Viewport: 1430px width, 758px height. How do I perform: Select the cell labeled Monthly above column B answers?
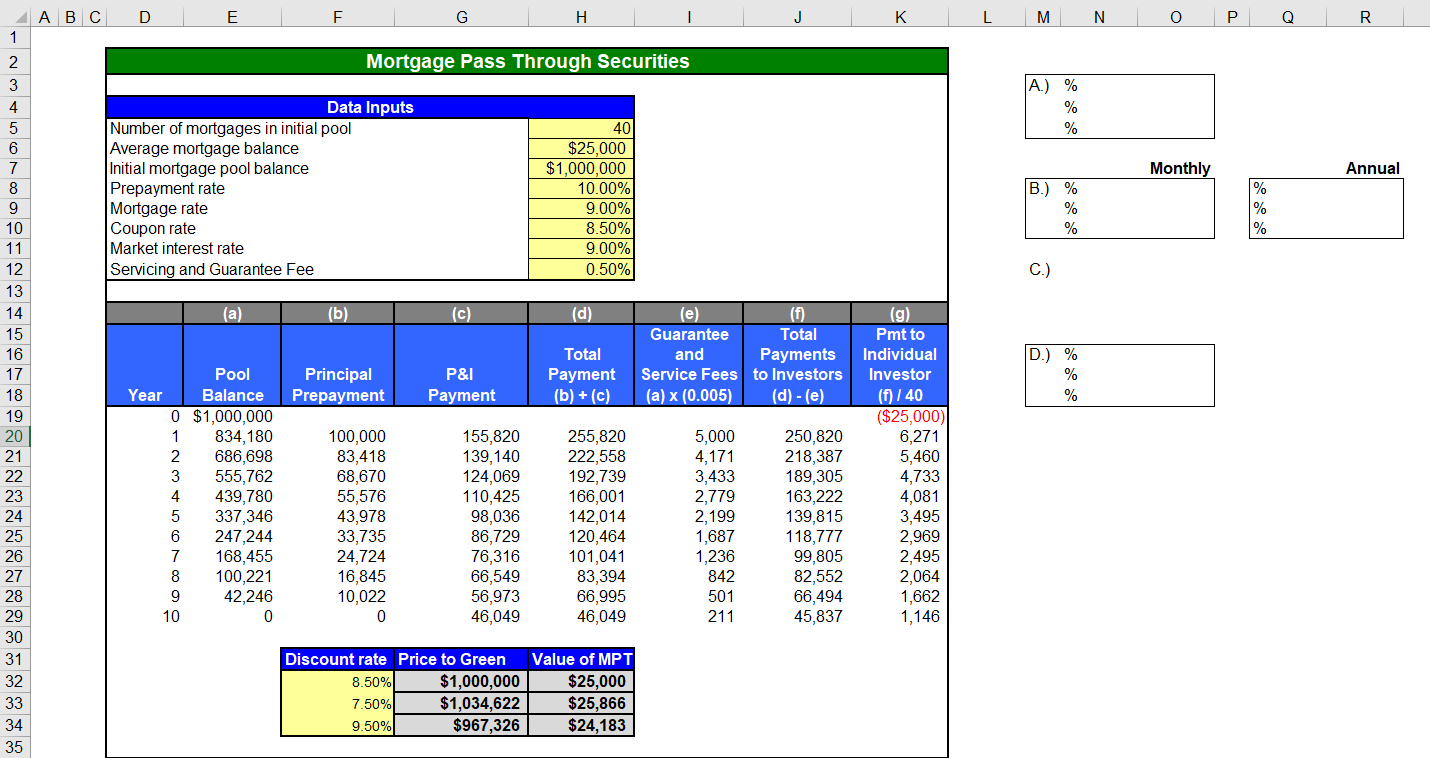[x=1179, y=168]
